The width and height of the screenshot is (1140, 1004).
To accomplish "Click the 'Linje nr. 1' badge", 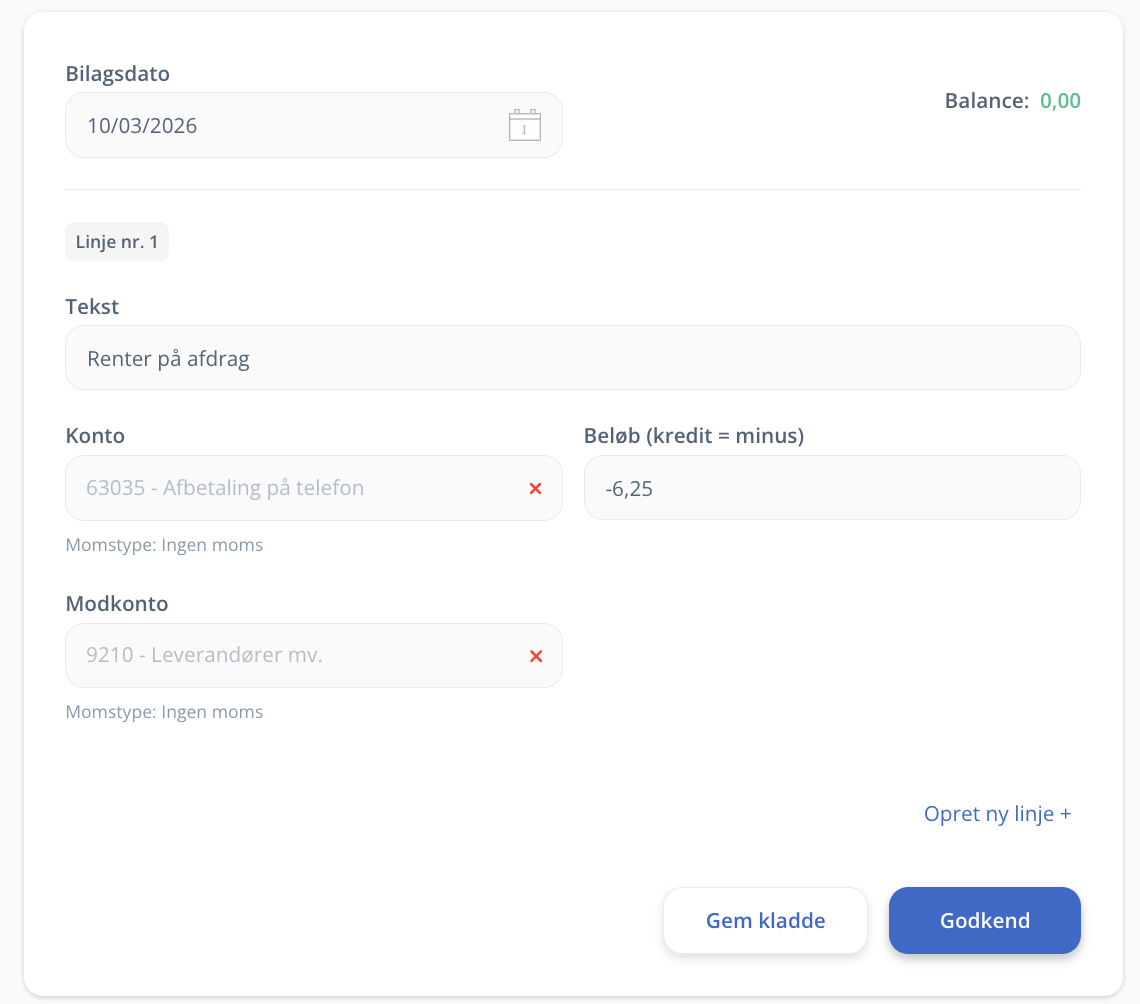I will (x=117, y=242).
